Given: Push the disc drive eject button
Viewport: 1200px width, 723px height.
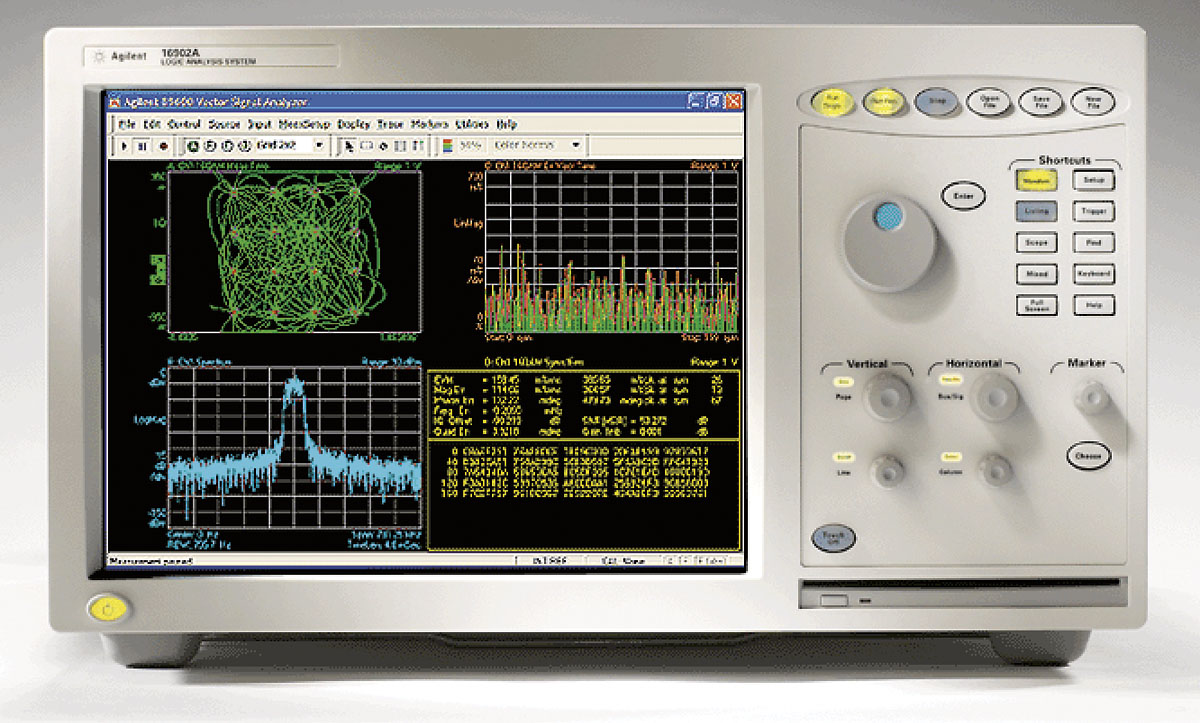Looking at the screenshot, I should pyautogui.click(x=835, y=600).
